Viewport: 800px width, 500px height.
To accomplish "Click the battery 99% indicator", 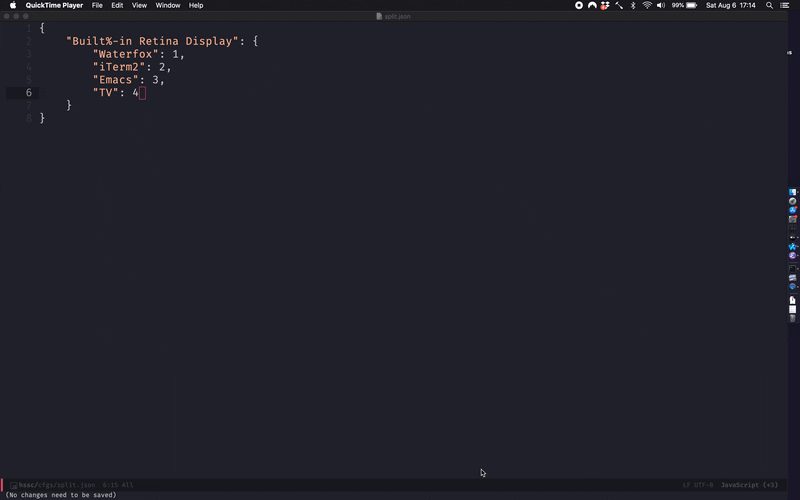I will click(684, 5).
